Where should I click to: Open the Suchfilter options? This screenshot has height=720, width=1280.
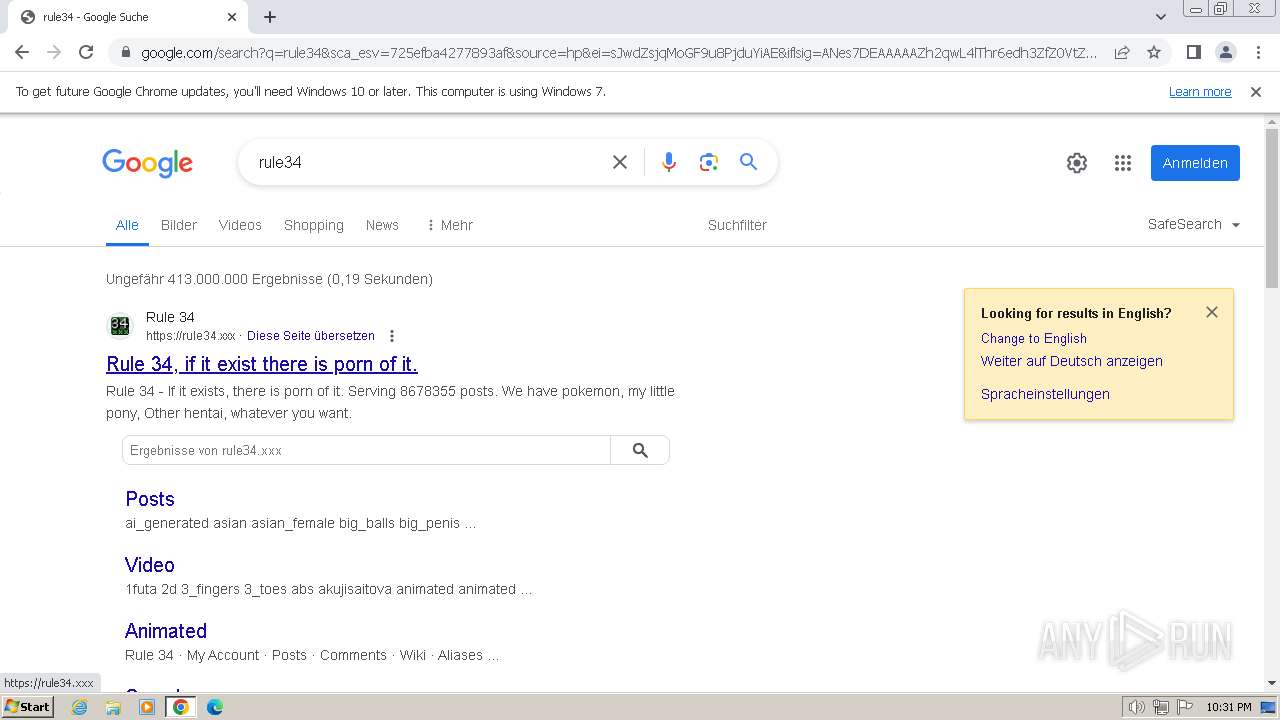(x=737, y=225)
